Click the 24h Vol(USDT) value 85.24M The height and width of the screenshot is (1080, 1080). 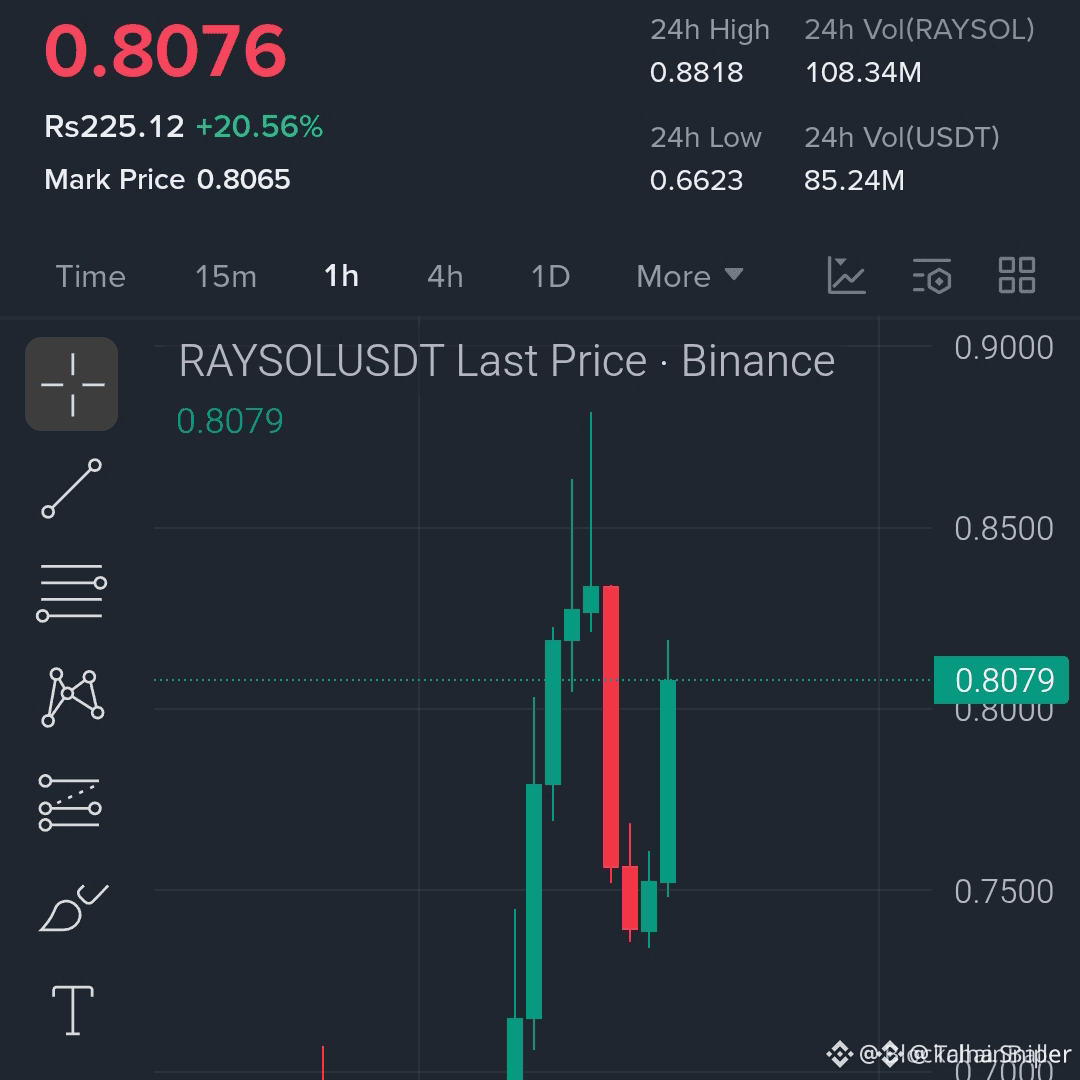click(854, 180)
